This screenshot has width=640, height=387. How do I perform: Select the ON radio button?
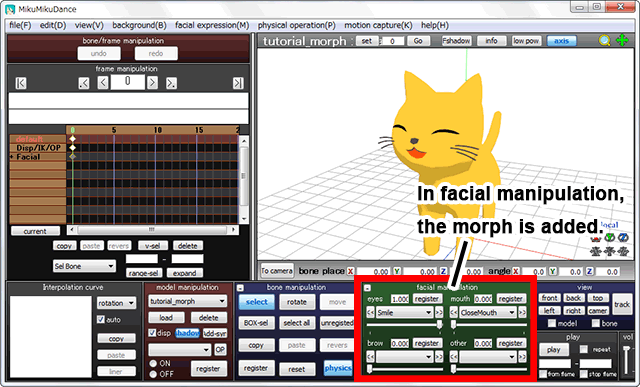click(x=153, y=363)
